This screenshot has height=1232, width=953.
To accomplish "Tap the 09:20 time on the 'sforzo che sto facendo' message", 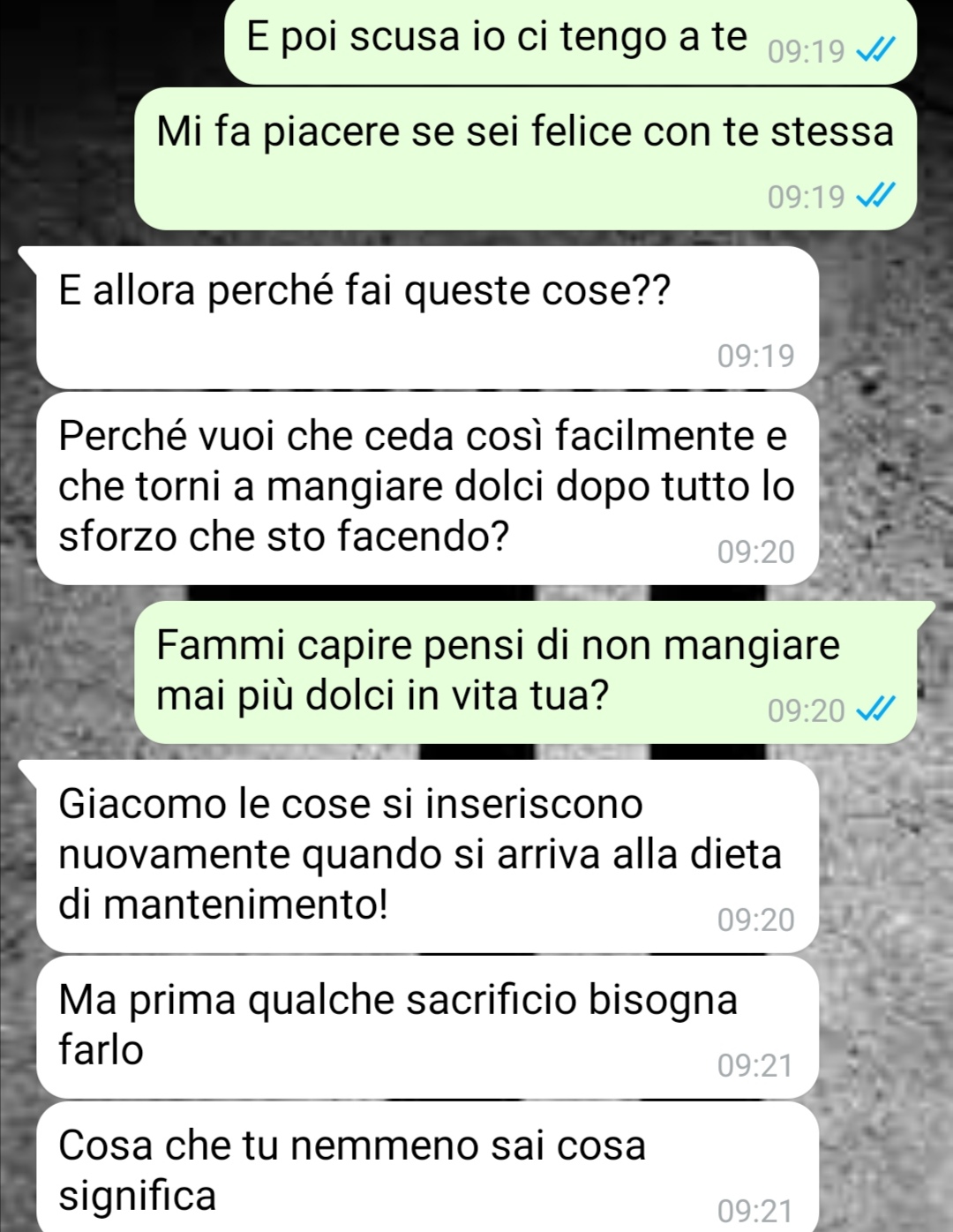I will (755, 552).
